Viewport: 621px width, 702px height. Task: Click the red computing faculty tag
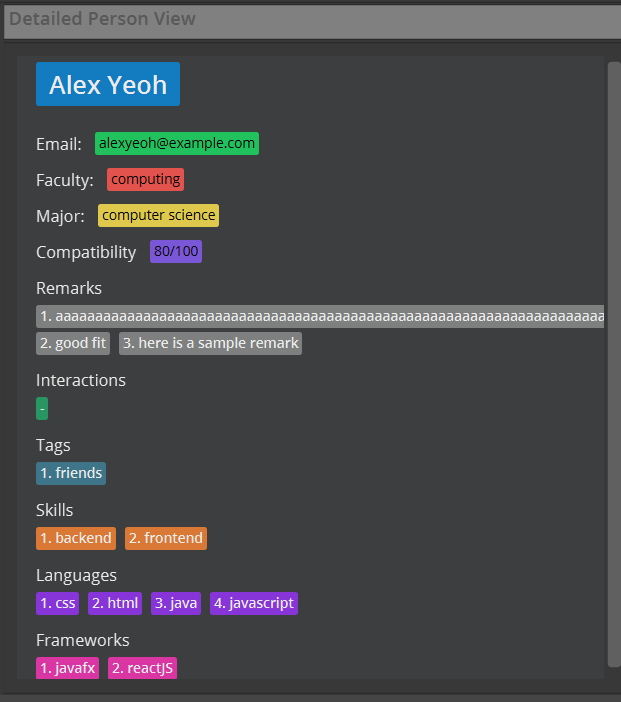pyautogui.click(x=146, y=180)
